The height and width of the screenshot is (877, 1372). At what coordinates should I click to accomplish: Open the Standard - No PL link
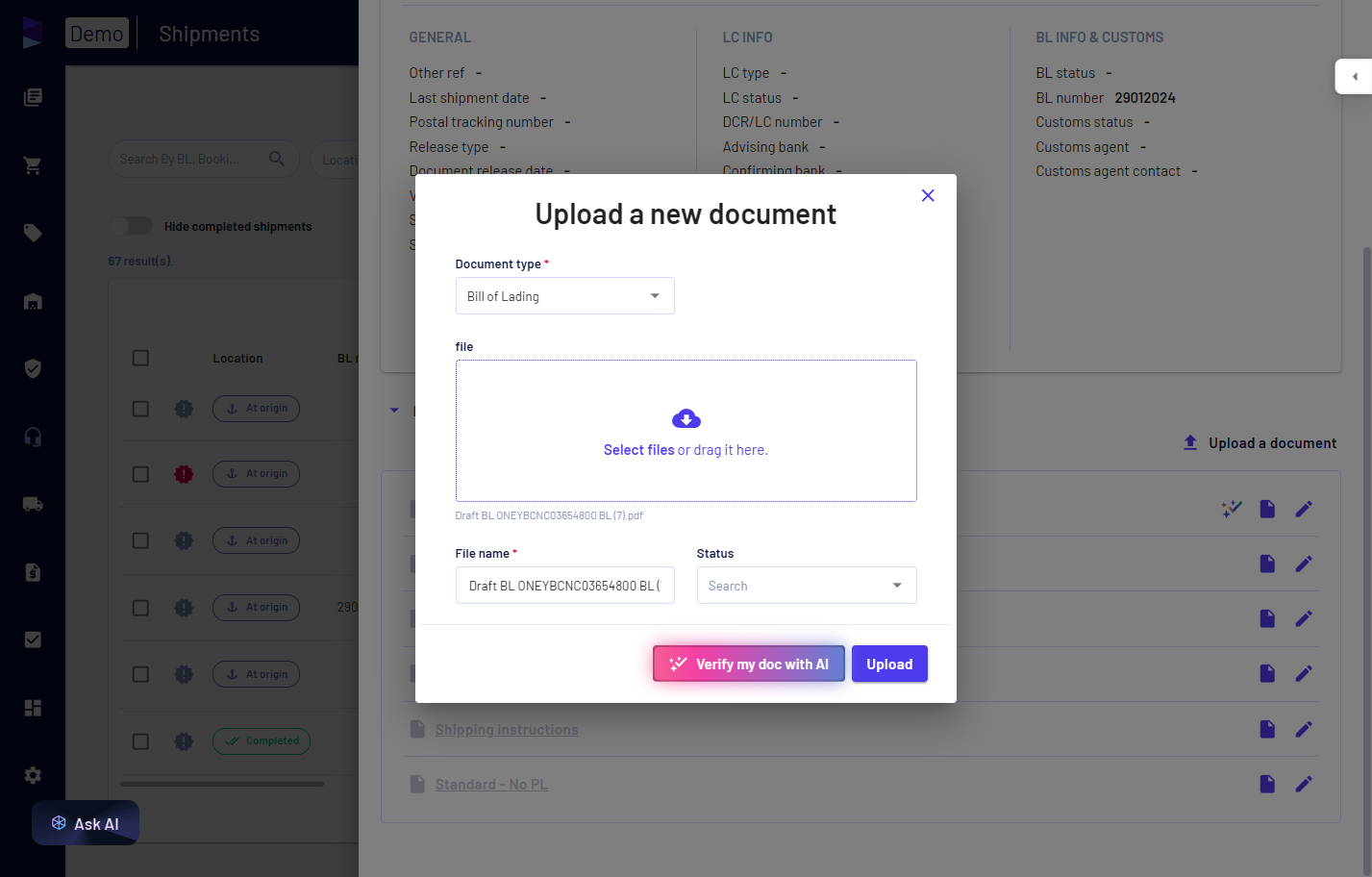pos(491,785)
